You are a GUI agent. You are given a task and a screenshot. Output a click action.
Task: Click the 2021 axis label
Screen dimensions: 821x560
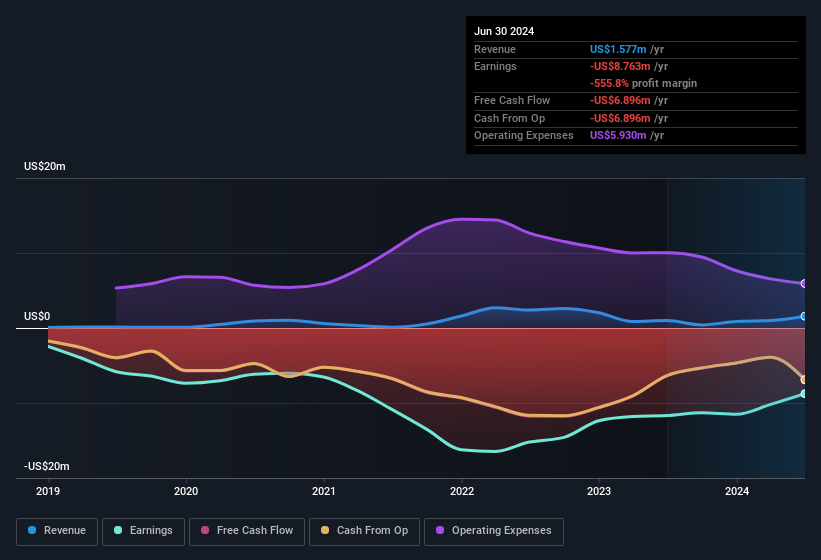point(324,491)
